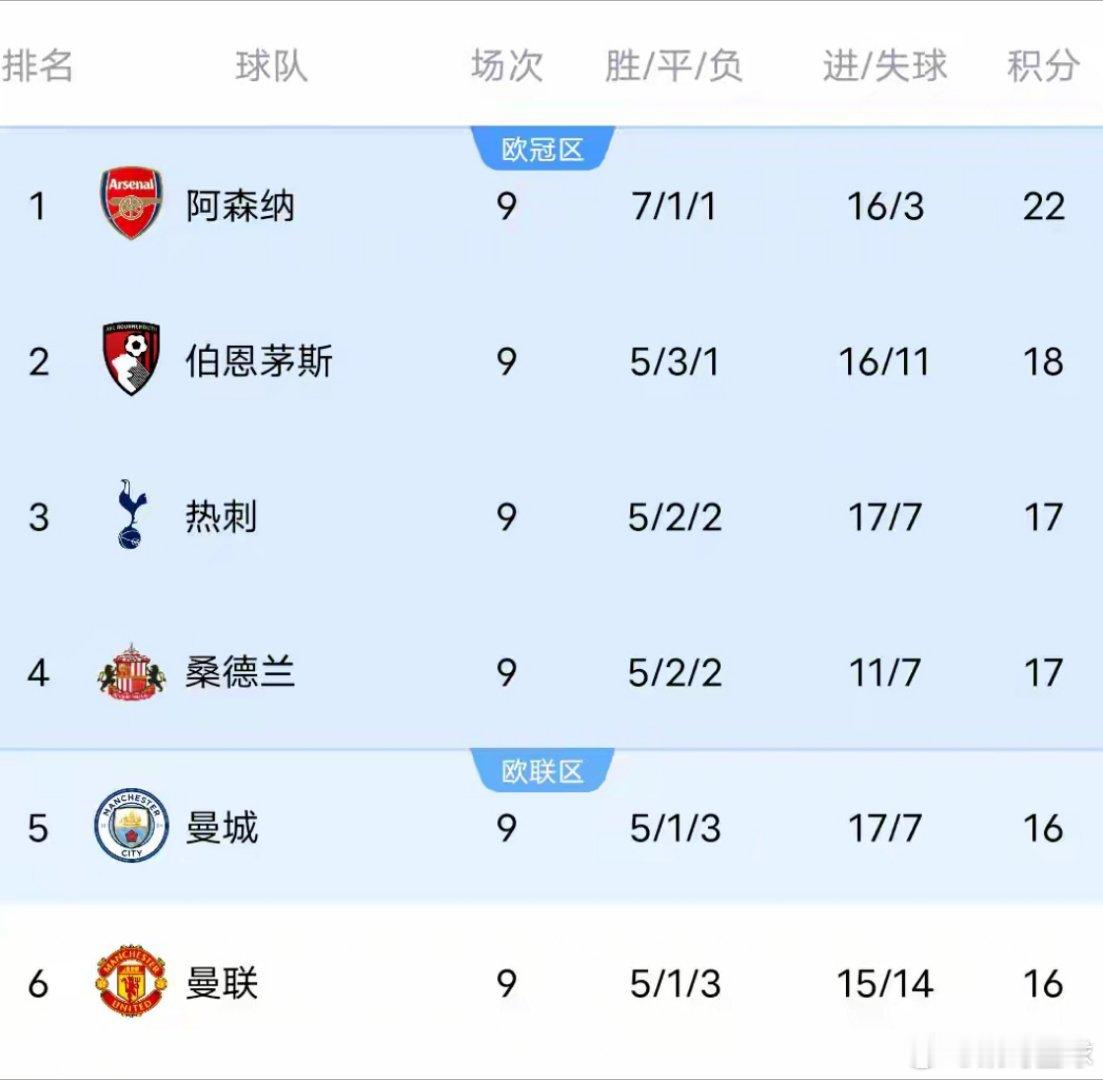
Task: Click the 进/失球 column header
Action: (x=884, y=66)
